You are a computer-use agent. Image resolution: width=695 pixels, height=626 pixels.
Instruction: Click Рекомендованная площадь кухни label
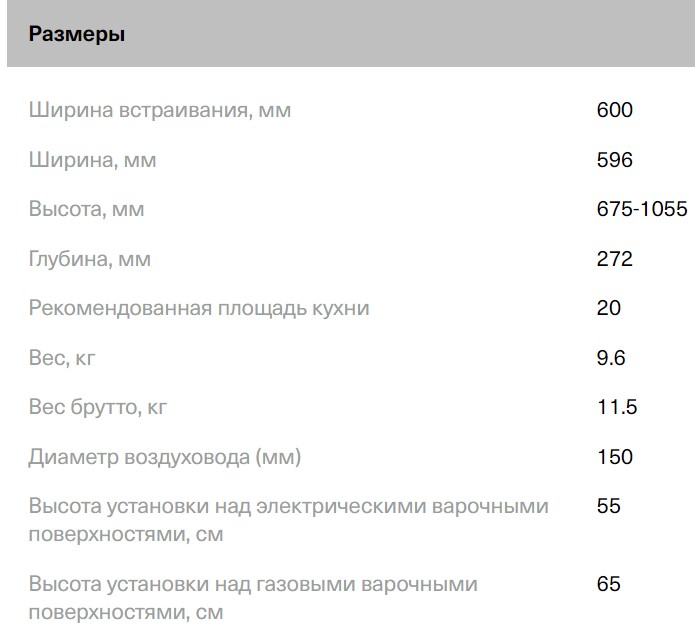click(x=199, y=308)
